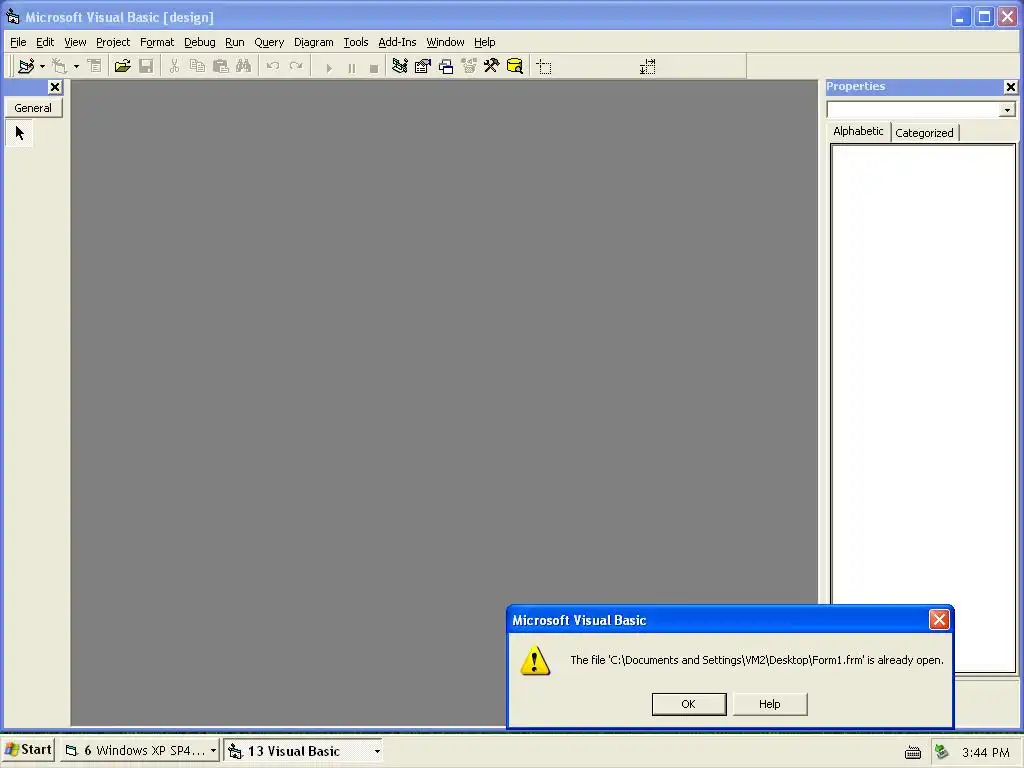Screen dimensions: 1024x768
Task: Click the Save Project floppy icon
Action: point(146,66)
